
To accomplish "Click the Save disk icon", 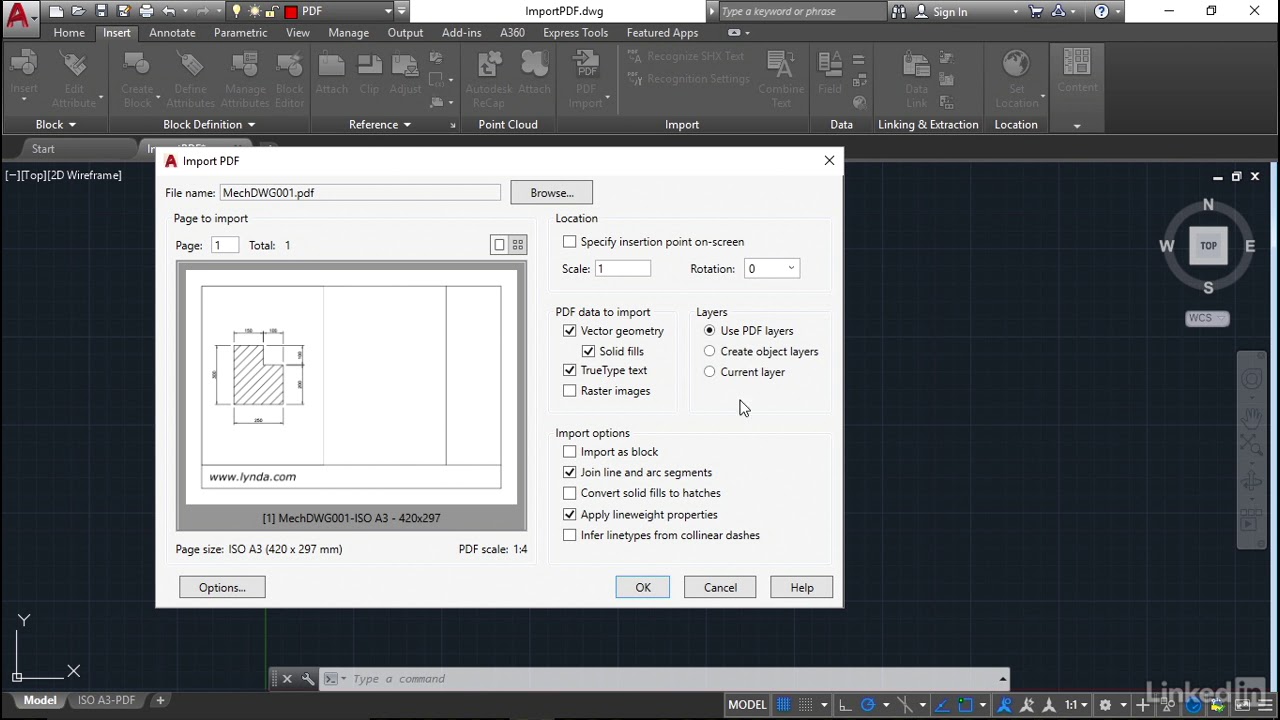I will pos(101,12).
